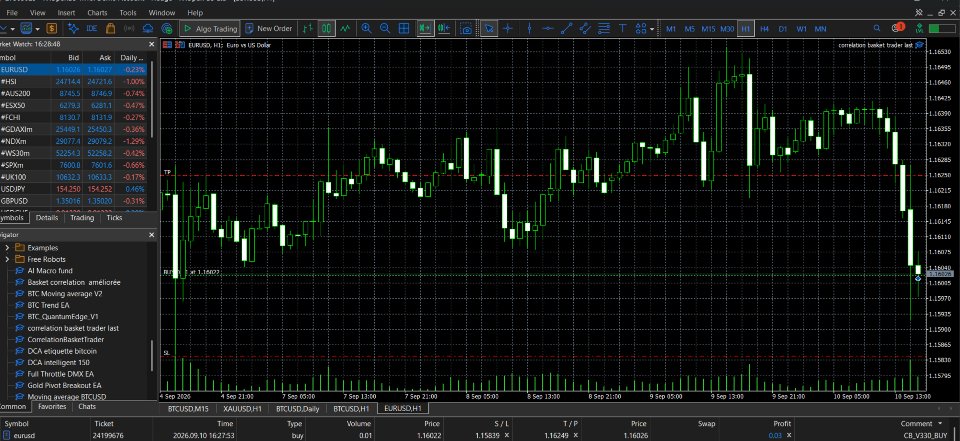Switch chart to bar chart mode
The height and width of the screenshot is (441, 960).
[308, 28]
